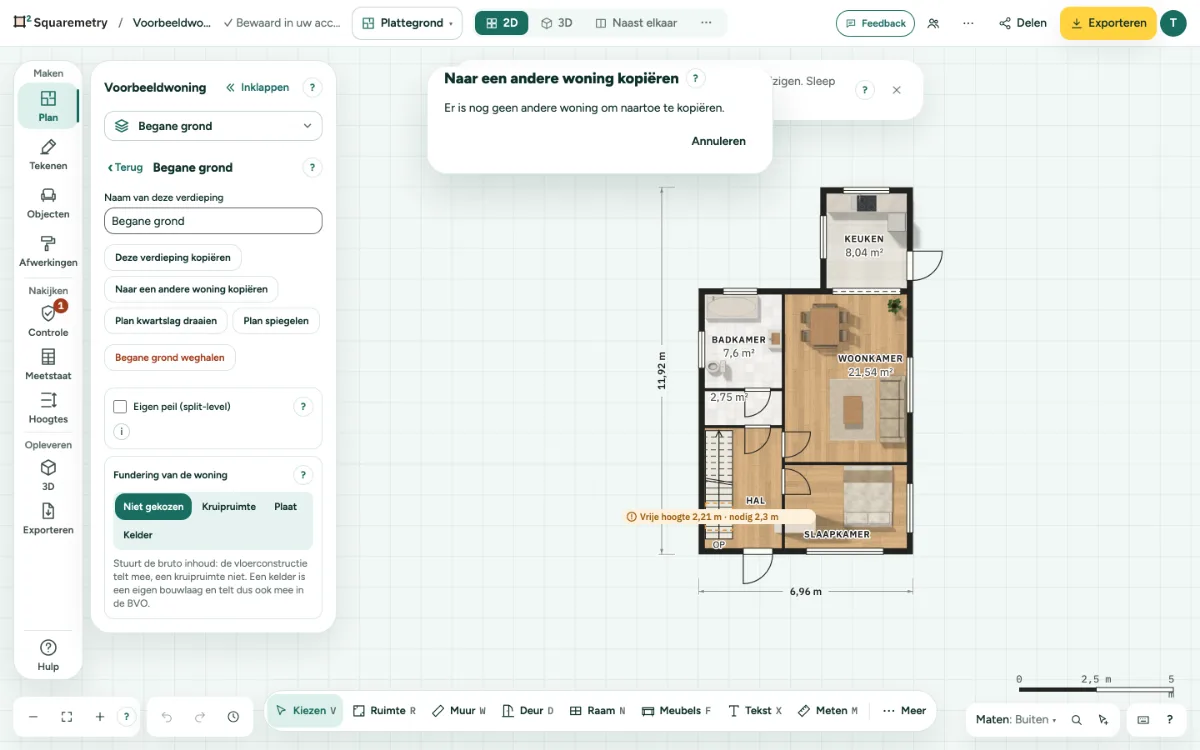Click Plan kwartslag draaien
Image resolution: width=1200 pixels, height=750 pixels.
click(x=166, y=321)
